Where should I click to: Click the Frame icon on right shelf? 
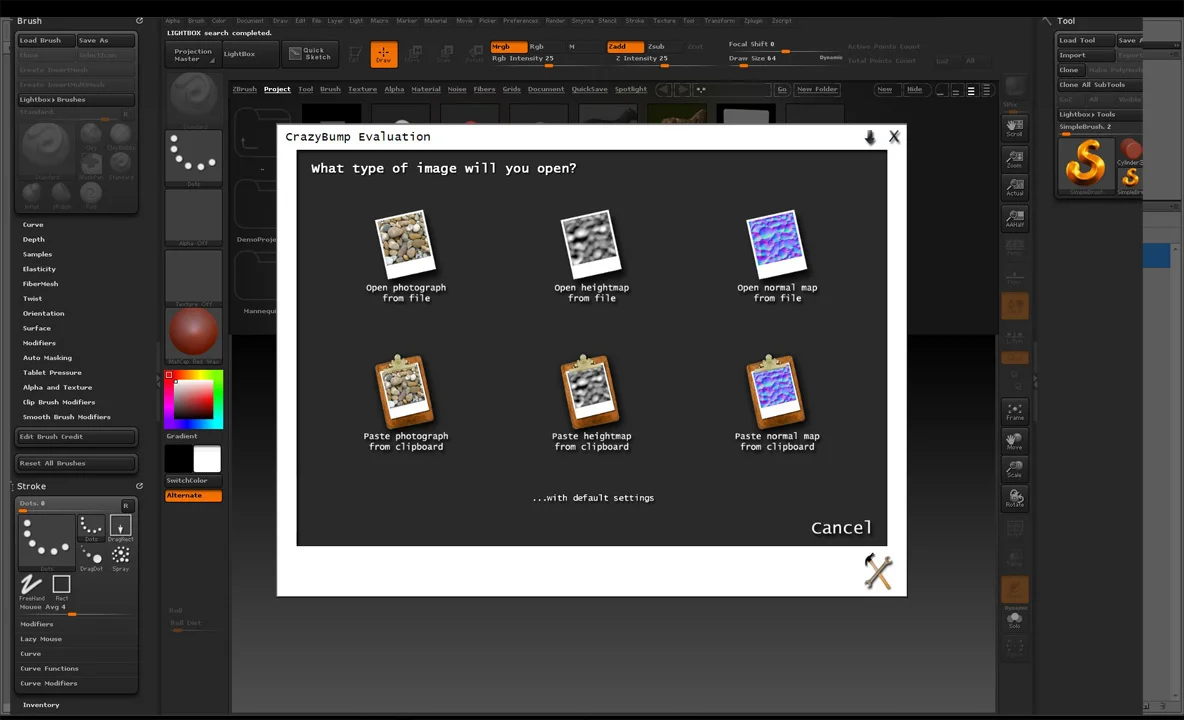point(1015,411)
